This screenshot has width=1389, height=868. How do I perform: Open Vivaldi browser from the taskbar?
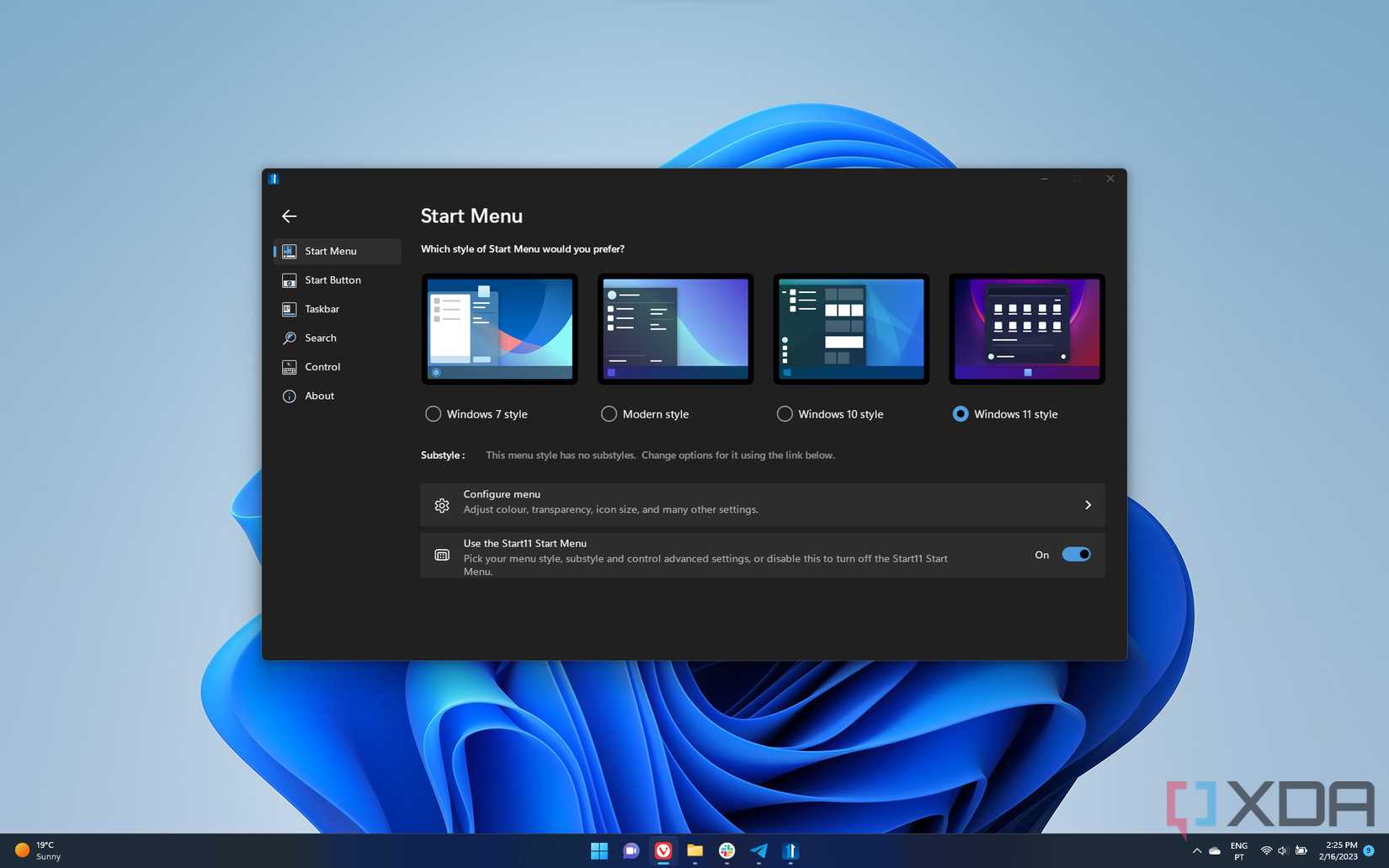coord(663,851)
